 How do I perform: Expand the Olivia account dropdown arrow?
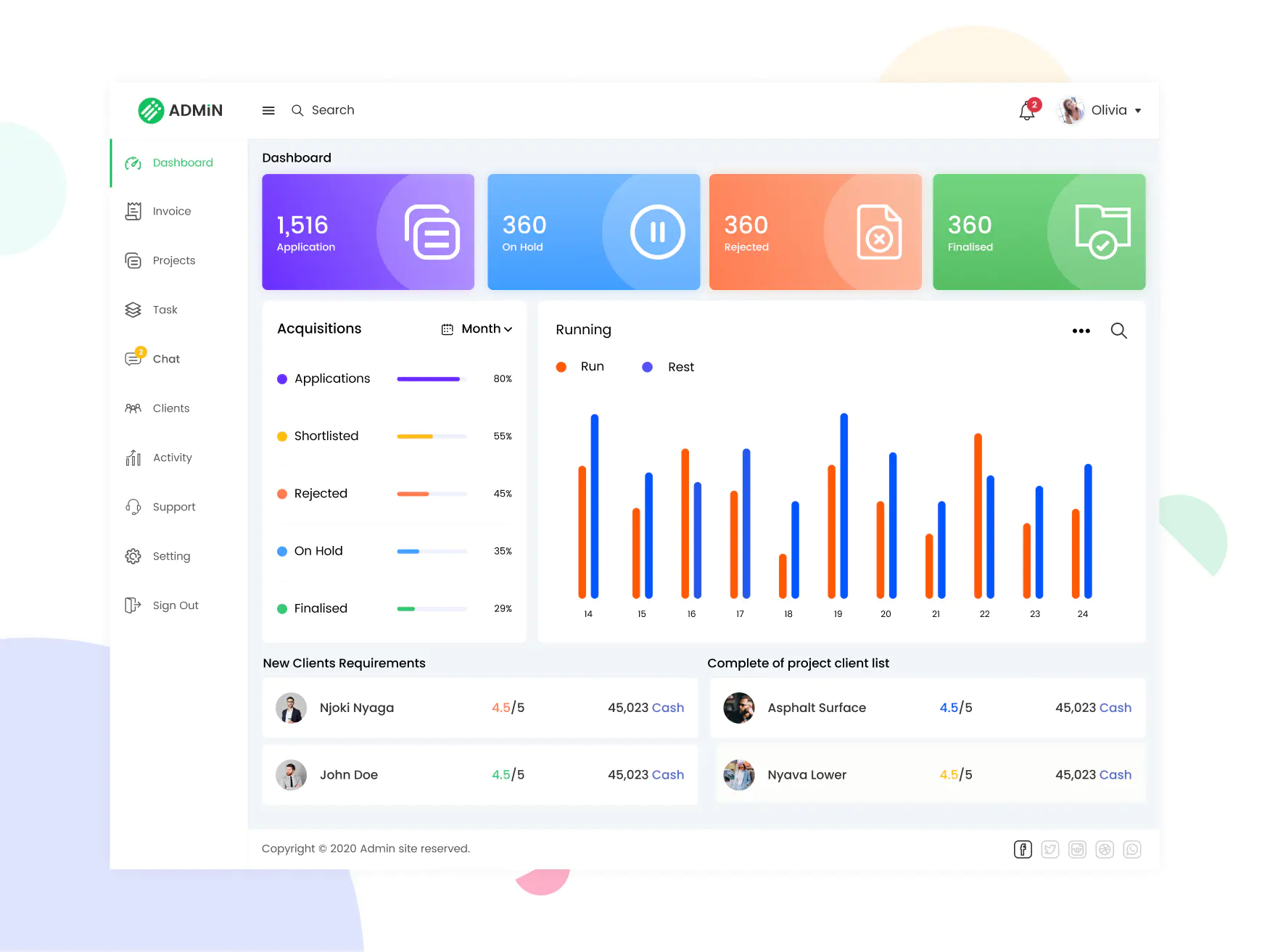coord(1138,111)
